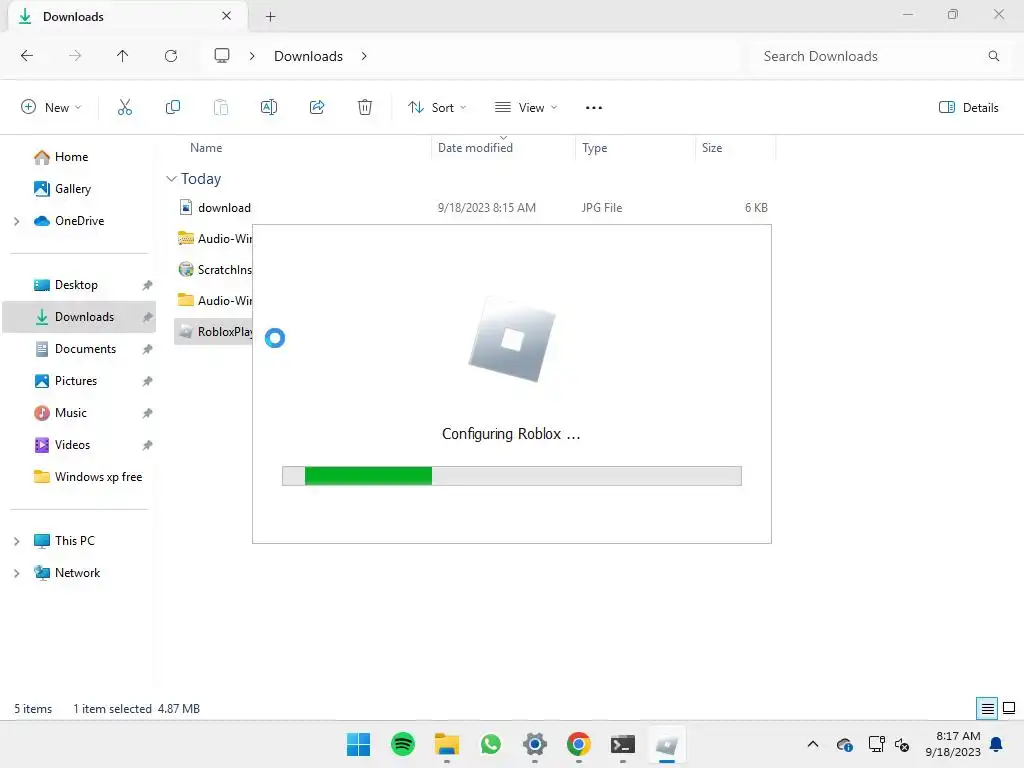Click the Configuring Roblox progress bar

(511, 476)
